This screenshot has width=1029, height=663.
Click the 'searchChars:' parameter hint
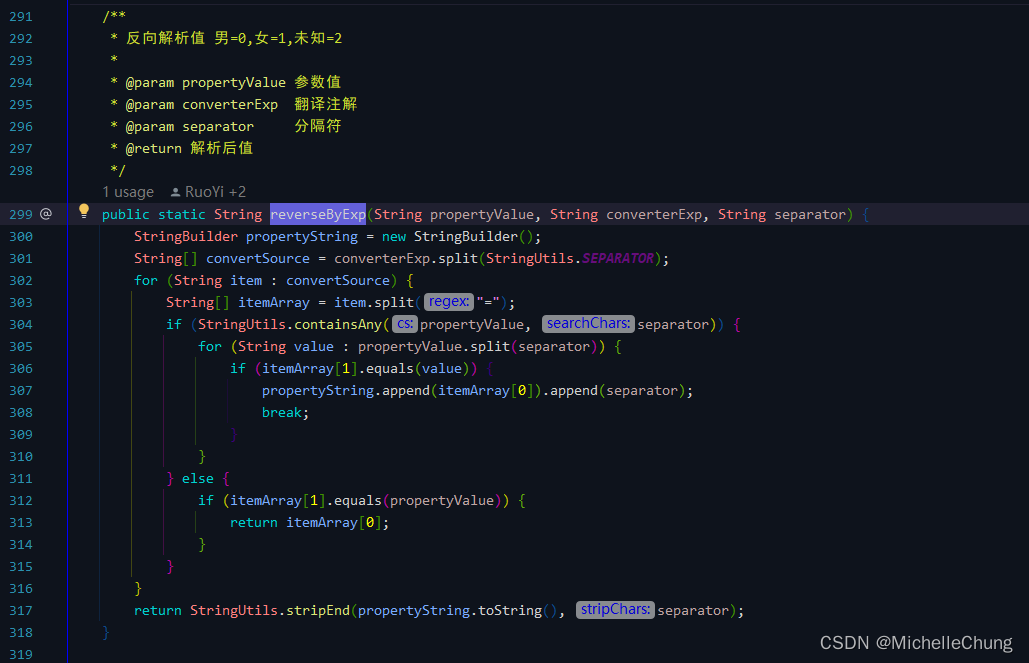coord(588,324)
